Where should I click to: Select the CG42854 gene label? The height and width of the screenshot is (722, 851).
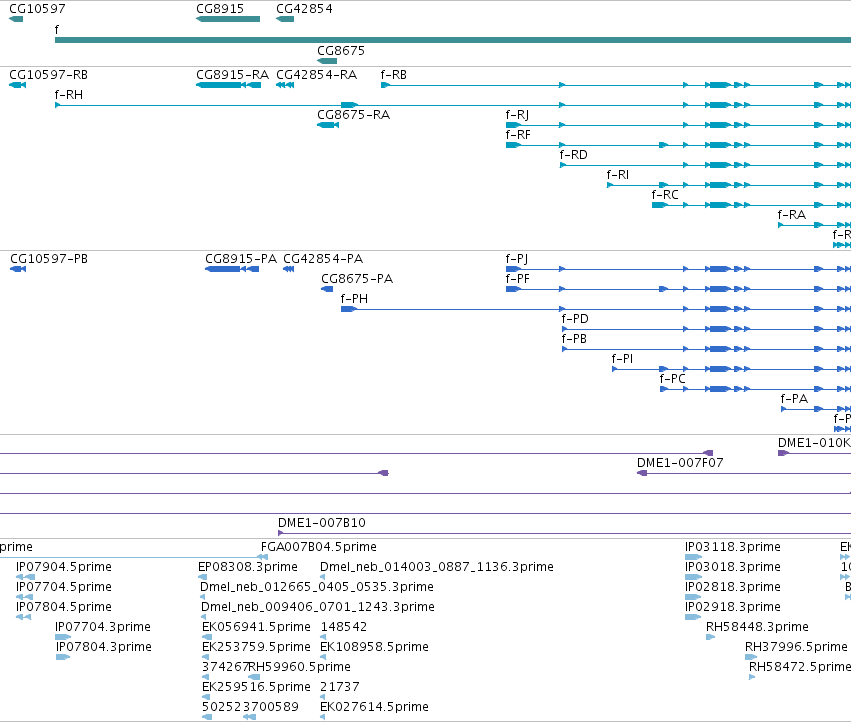[x=304, y=9]
